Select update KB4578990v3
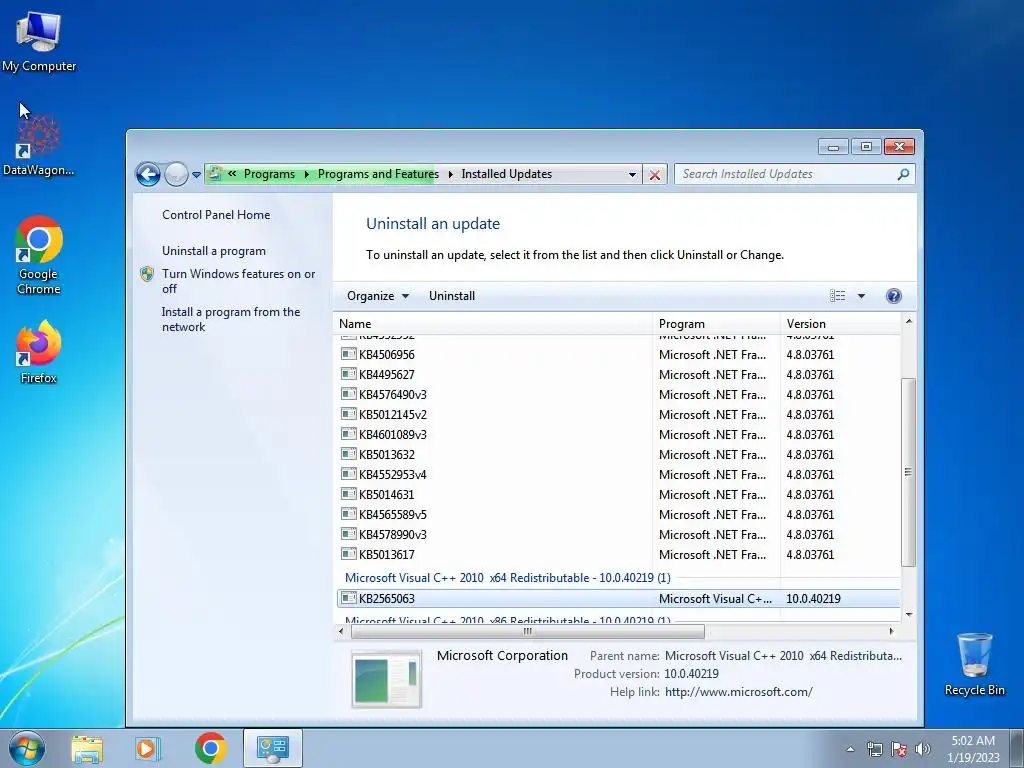Image resolution: width=1024 pixels, height=768 pixels. (x=618, y=535)
